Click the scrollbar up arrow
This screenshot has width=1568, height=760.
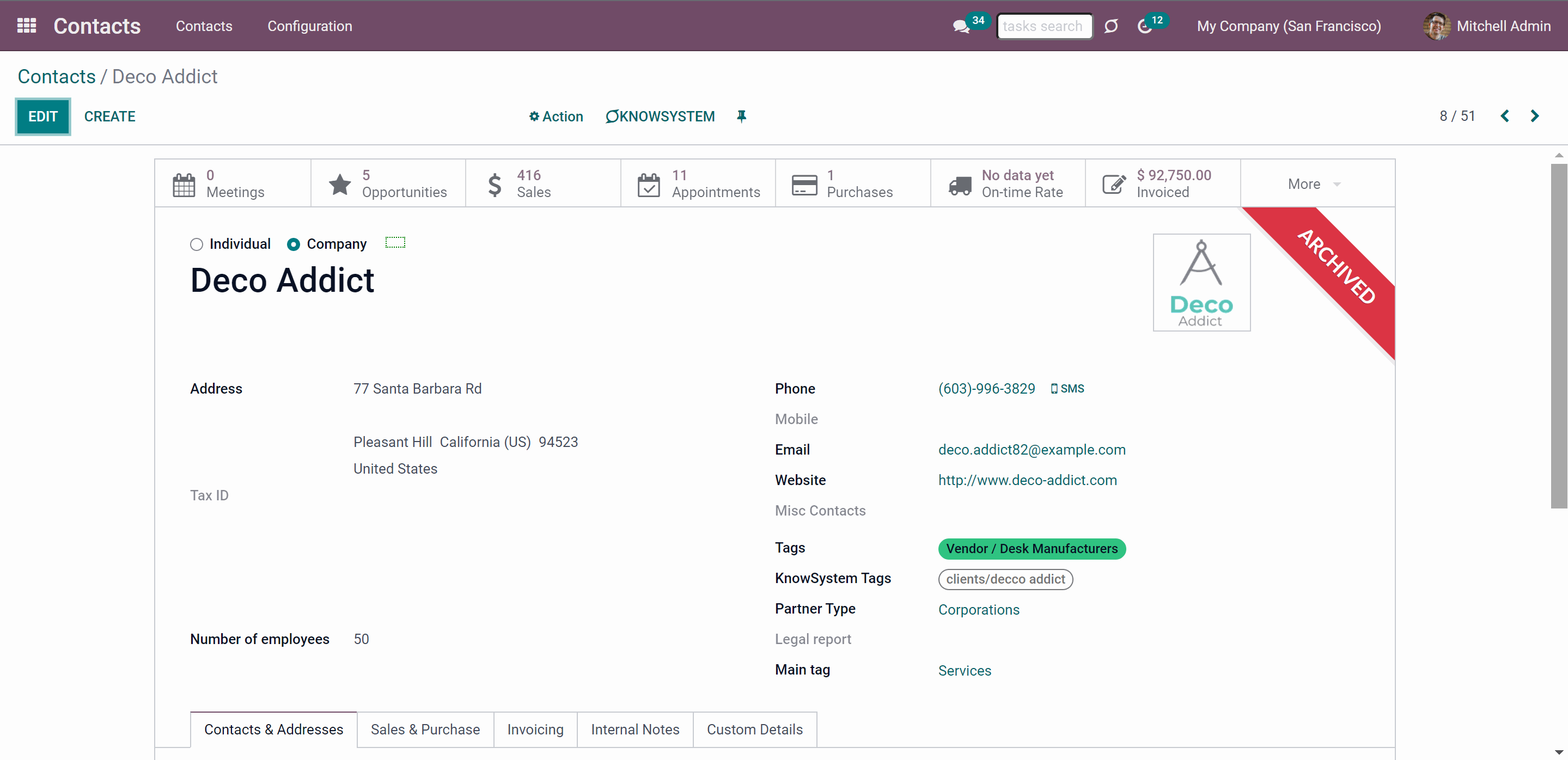pyautogui.click(x=1559, y=155)
